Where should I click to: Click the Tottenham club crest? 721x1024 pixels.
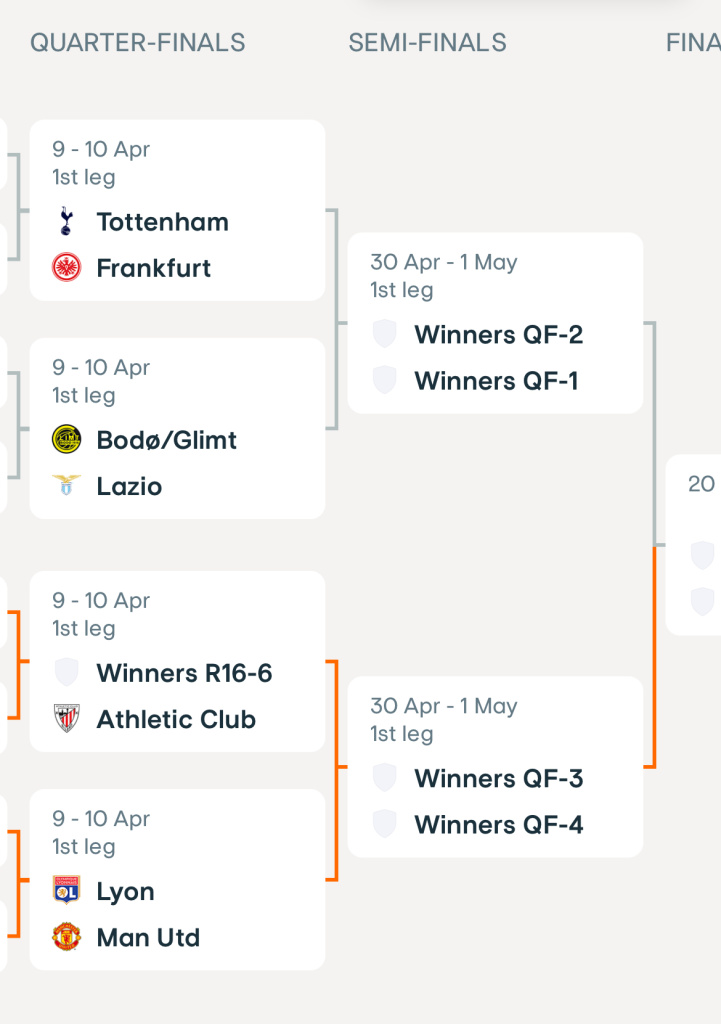click(66, 222)
